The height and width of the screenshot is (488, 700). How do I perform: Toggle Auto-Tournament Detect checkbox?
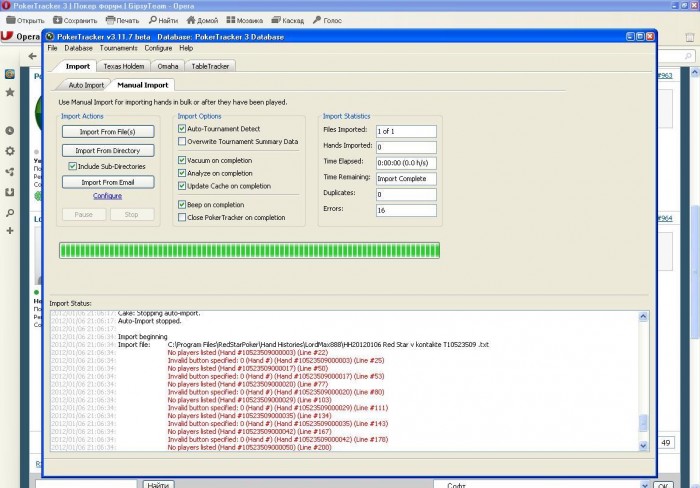tap(182, 129)
